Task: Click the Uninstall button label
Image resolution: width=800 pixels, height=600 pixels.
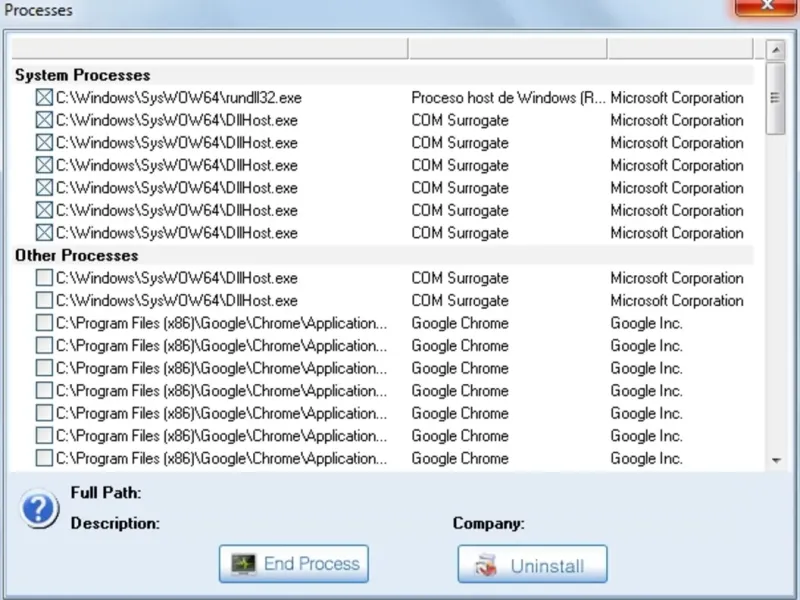Action: [x=547, y=566]
